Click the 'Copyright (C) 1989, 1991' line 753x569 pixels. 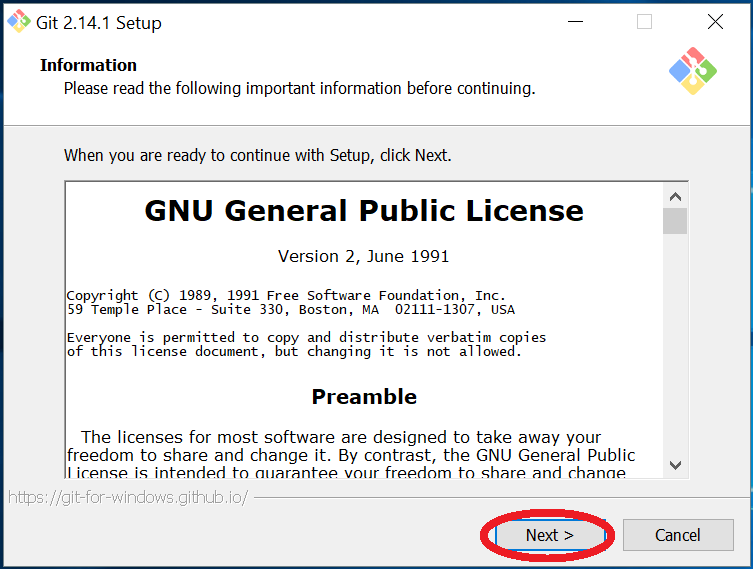(286, 295)
